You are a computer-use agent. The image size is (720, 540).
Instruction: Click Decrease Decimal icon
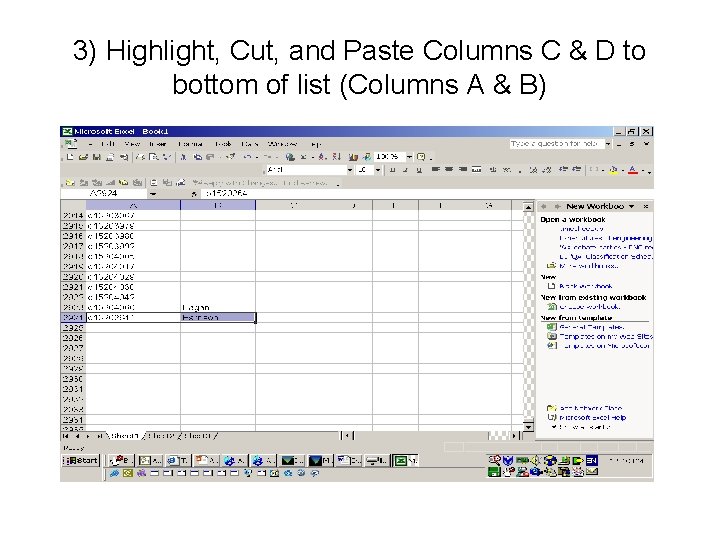546,170
